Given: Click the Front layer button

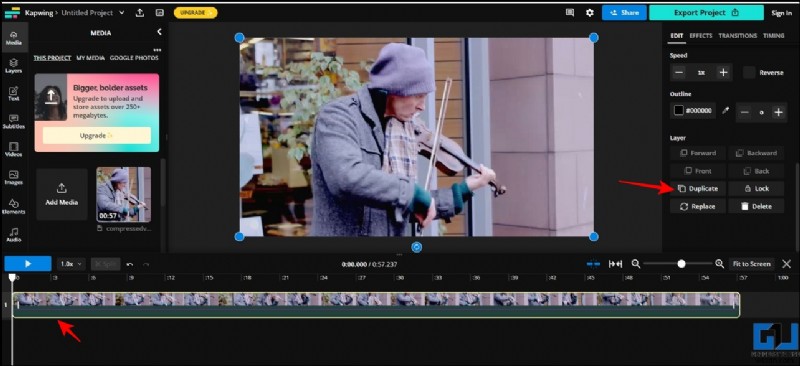Looking at the screenshot, I should click(697, 171).
